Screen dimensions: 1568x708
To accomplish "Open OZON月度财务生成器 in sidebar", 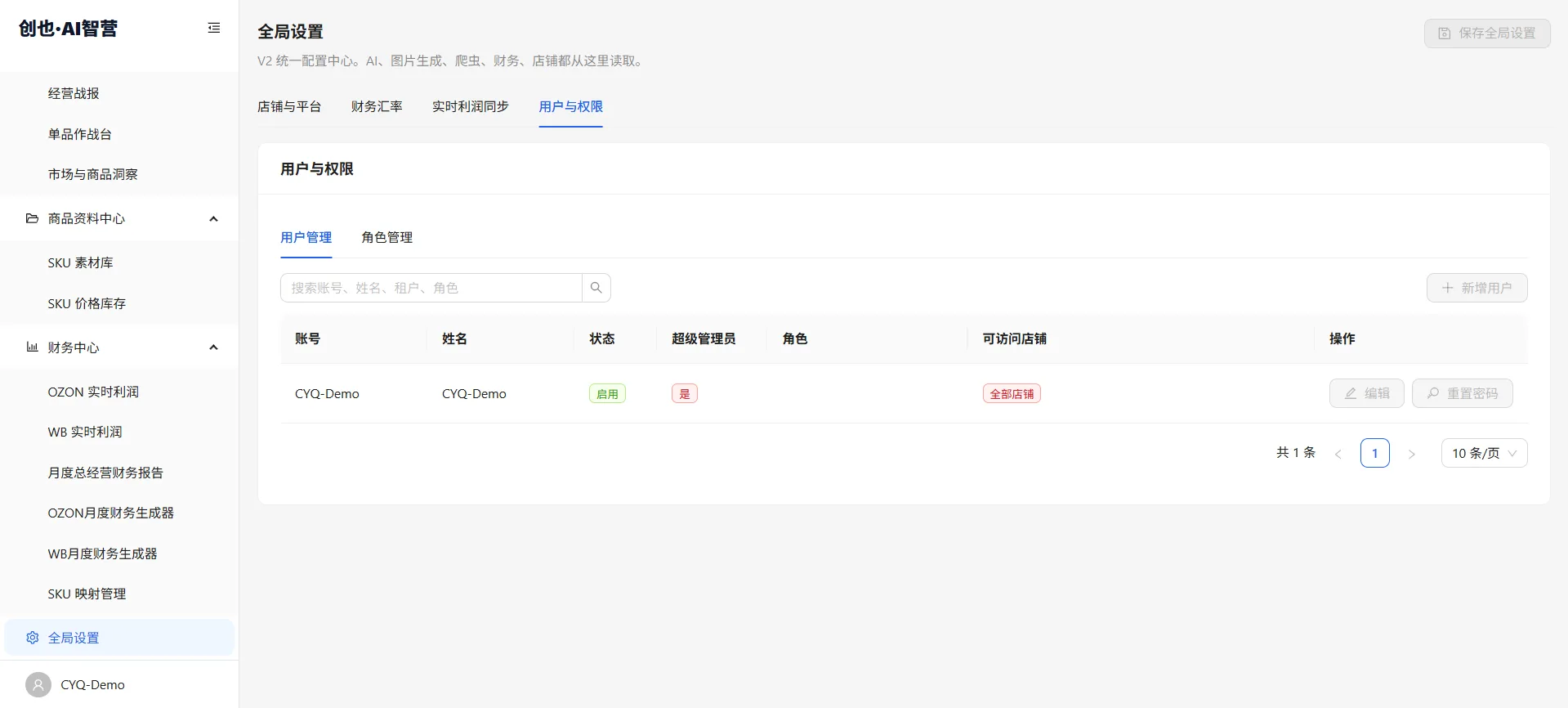I will (119, 513).
